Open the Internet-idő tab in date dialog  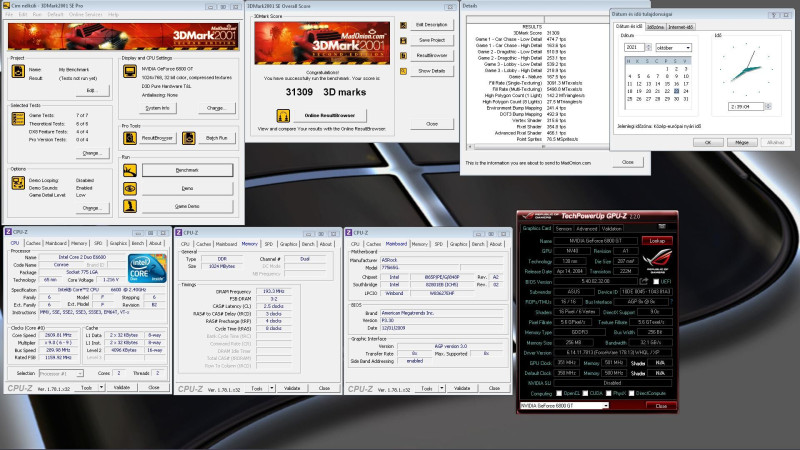tap(681, 27)
